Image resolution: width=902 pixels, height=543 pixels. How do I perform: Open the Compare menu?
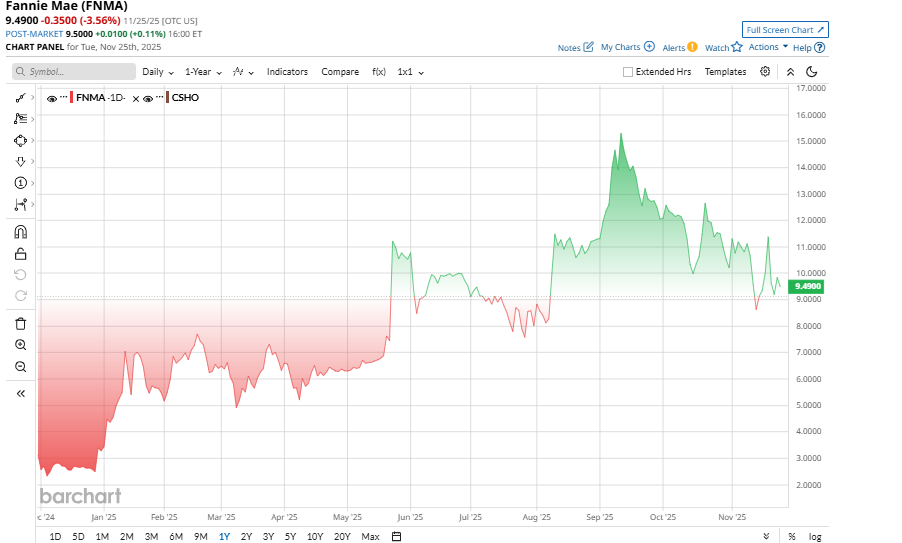[340, 72]
